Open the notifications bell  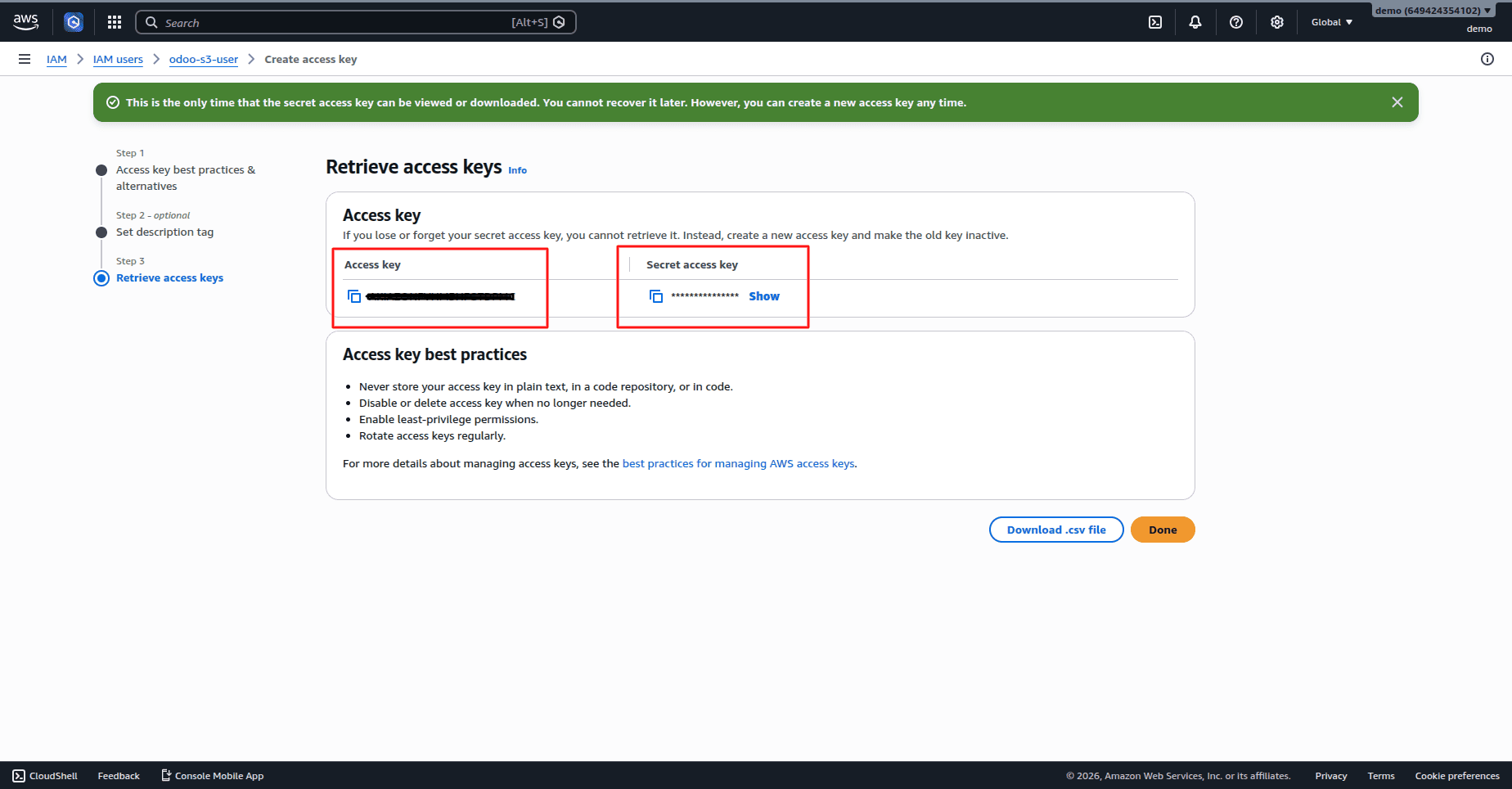1195,22
